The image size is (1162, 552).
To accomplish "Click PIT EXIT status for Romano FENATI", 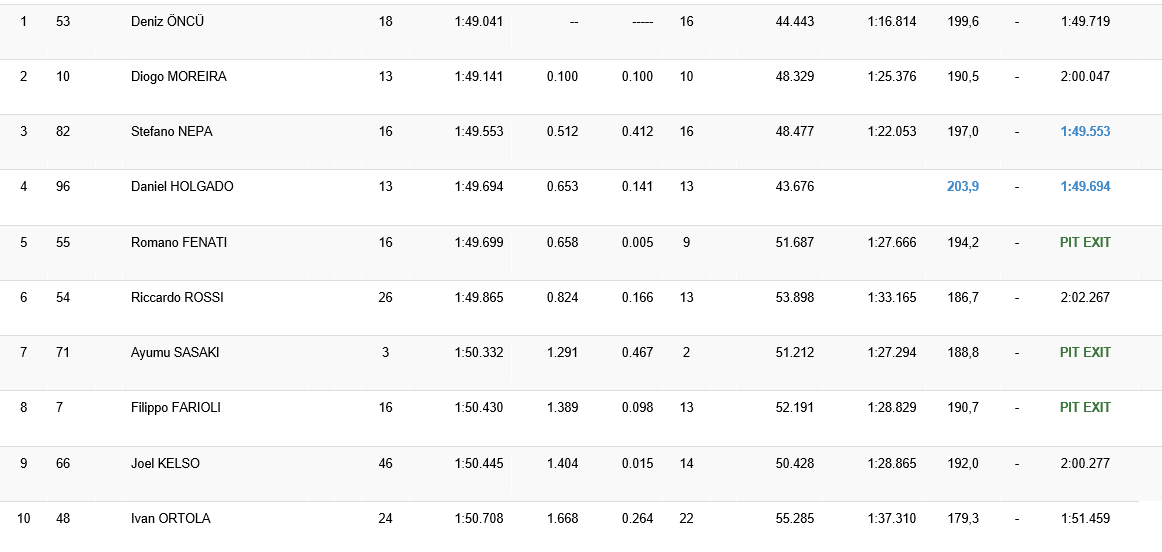I will coord(1085,242).
